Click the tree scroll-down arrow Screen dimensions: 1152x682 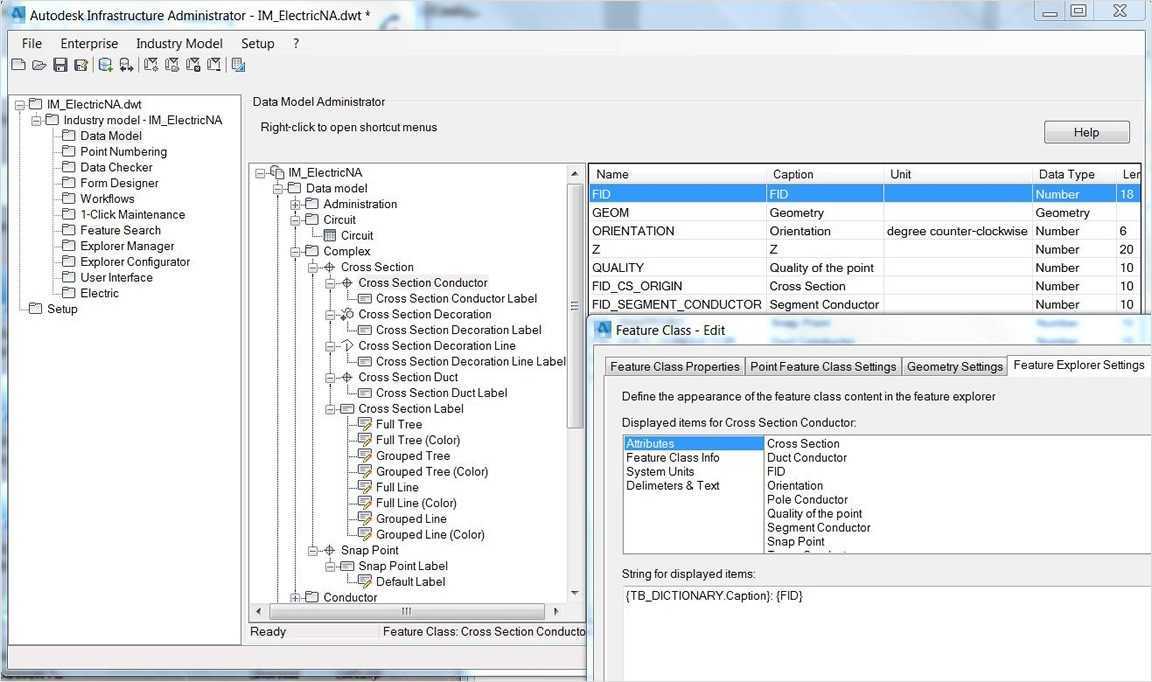click(575, 592)
